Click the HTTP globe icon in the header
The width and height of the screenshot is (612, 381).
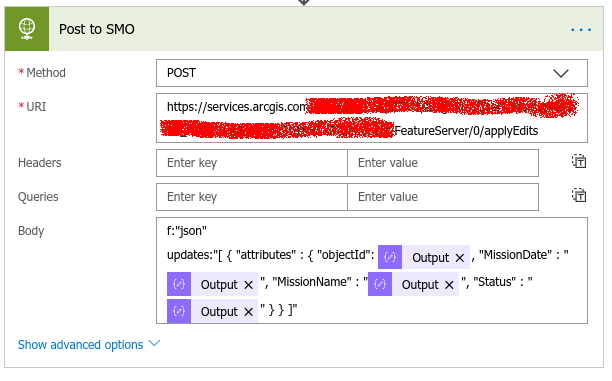click(x=27, y=29)
